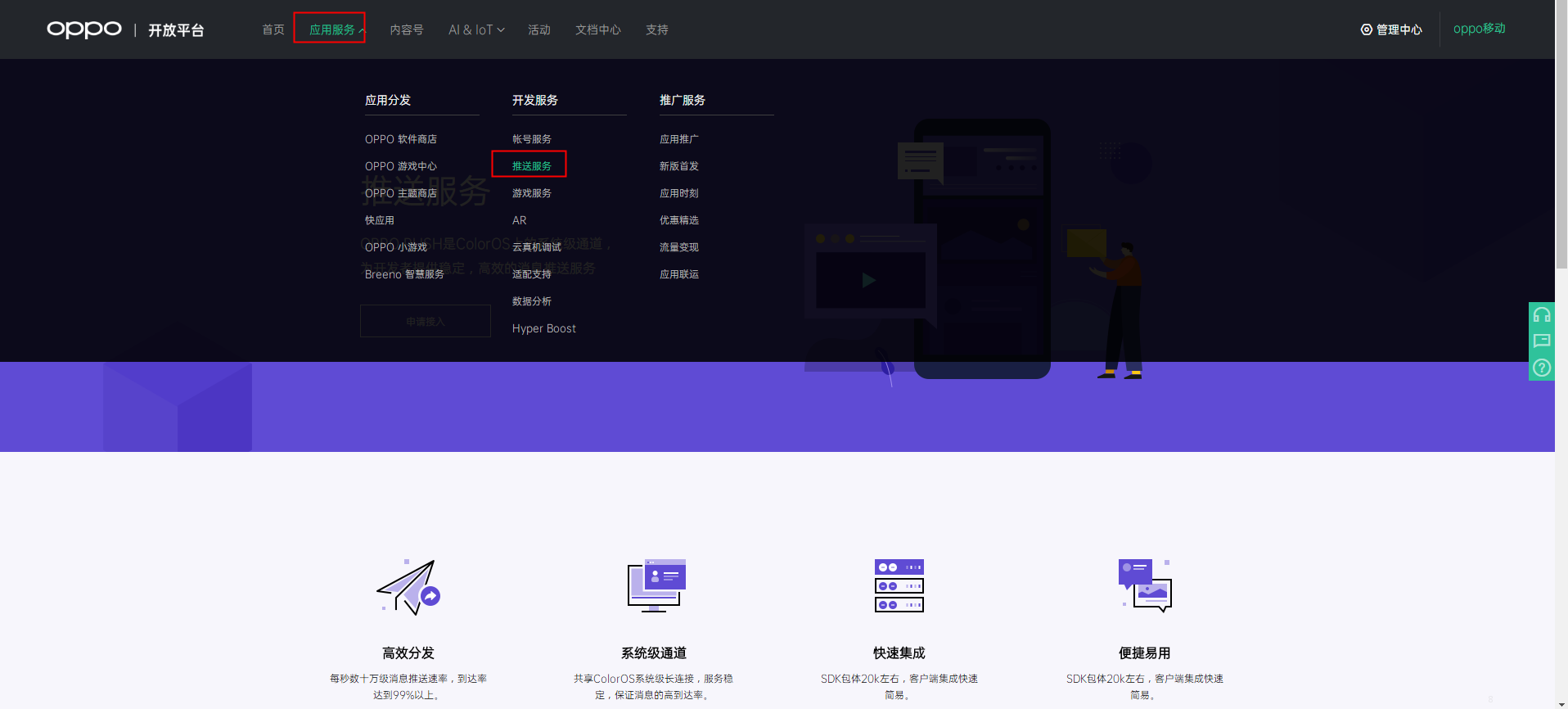The height and width of the screenshot is (709, 1568).
Task: Click the server stack 快速集成 icon
Action: click(x=899, y=585)
